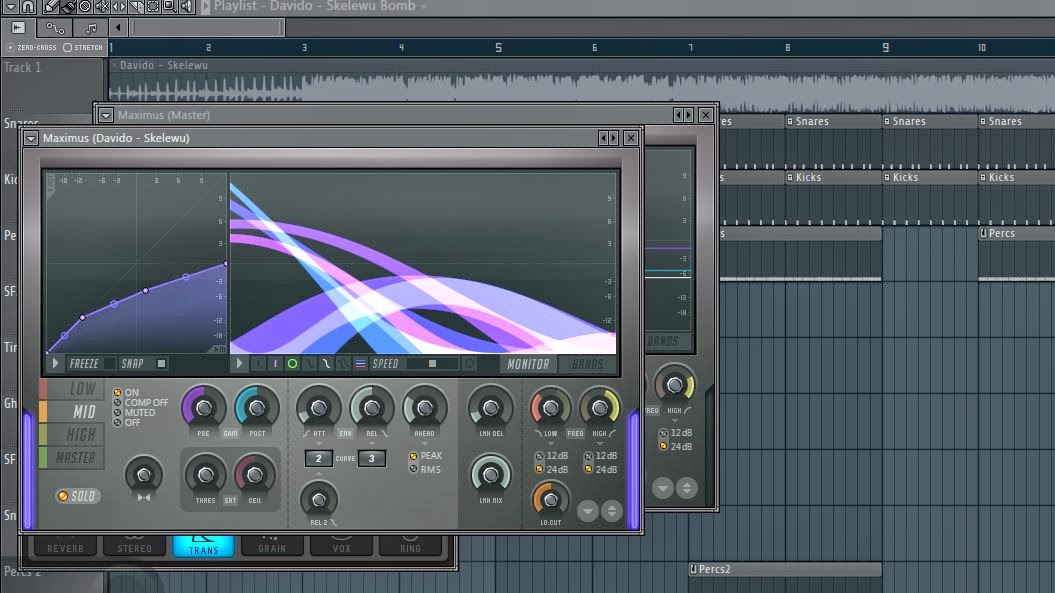The width and height of the screenshot is (1055, 593).
Task: Click attack curve value box 2
Action: 318,459
